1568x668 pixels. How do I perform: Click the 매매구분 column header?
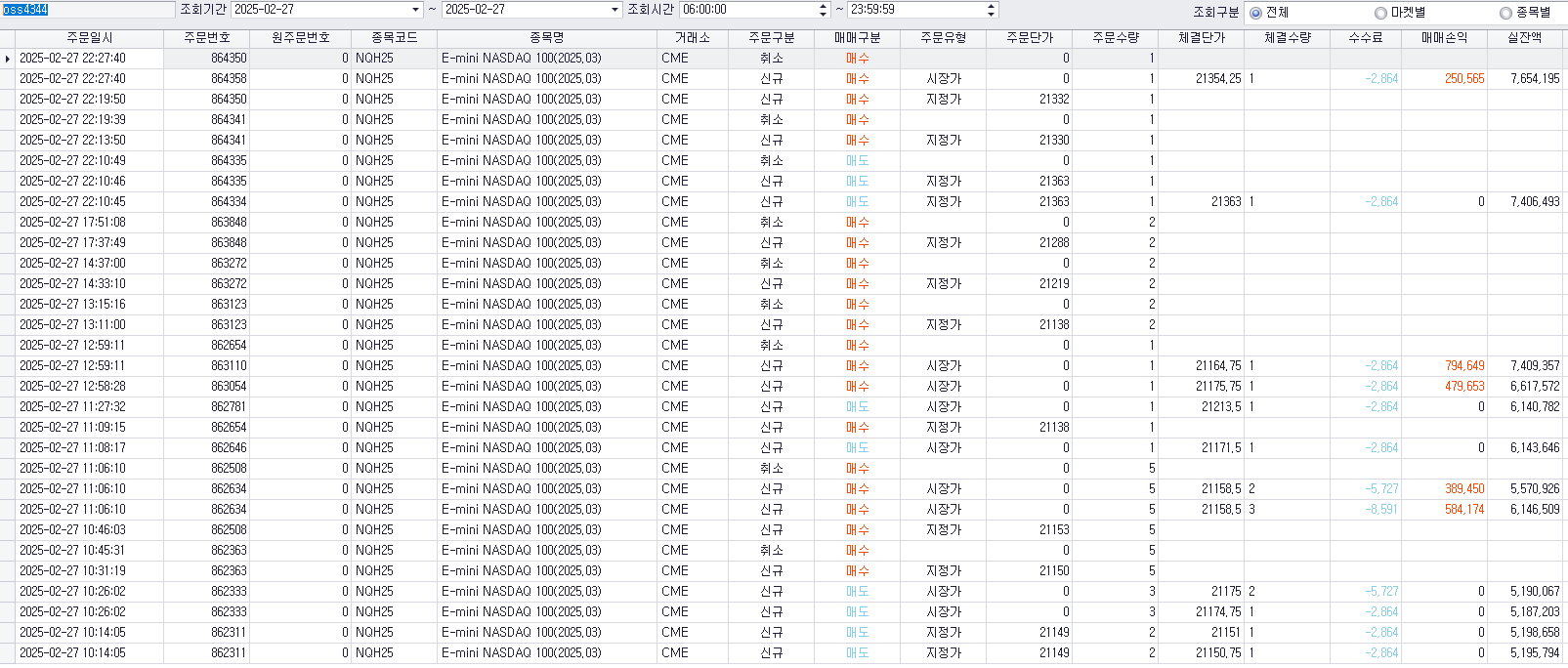click(858, 38)
